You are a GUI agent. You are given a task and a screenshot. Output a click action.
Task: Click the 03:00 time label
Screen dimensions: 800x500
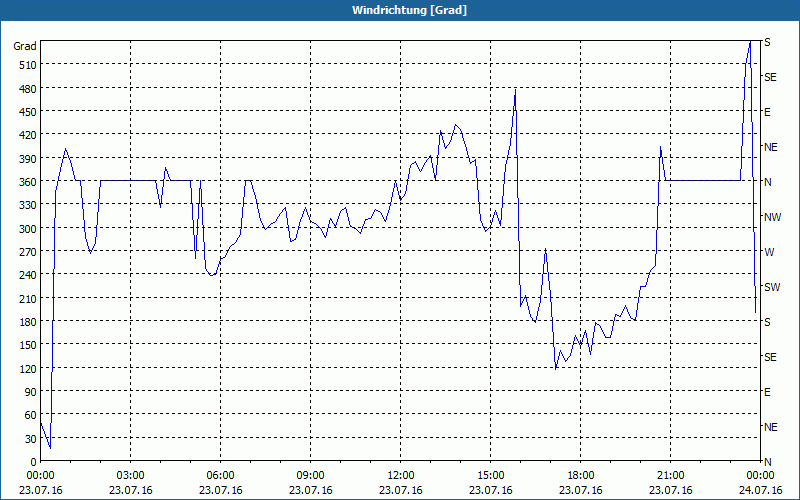[131, 476]
